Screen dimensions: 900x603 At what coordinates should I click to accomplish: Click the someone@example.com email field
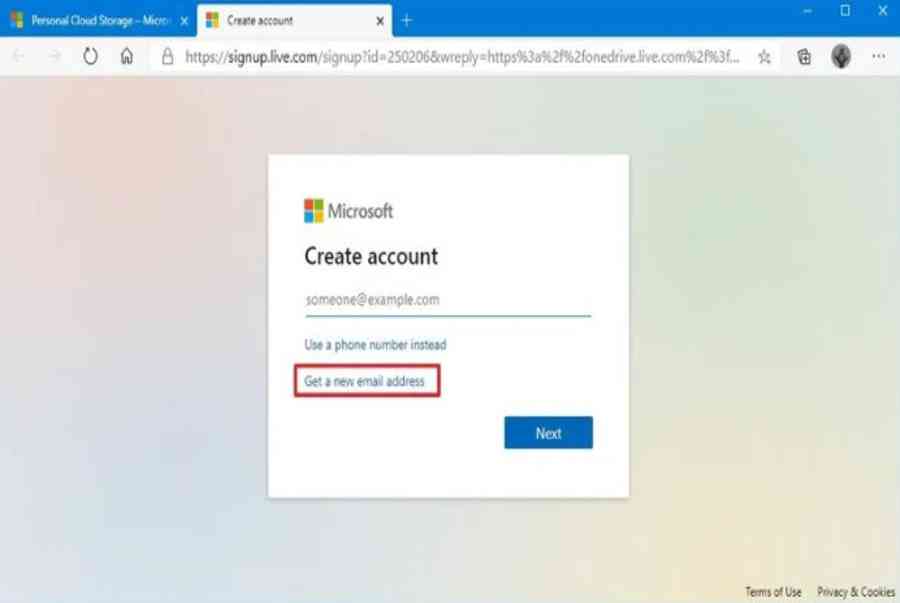click(x=448, y=300)
